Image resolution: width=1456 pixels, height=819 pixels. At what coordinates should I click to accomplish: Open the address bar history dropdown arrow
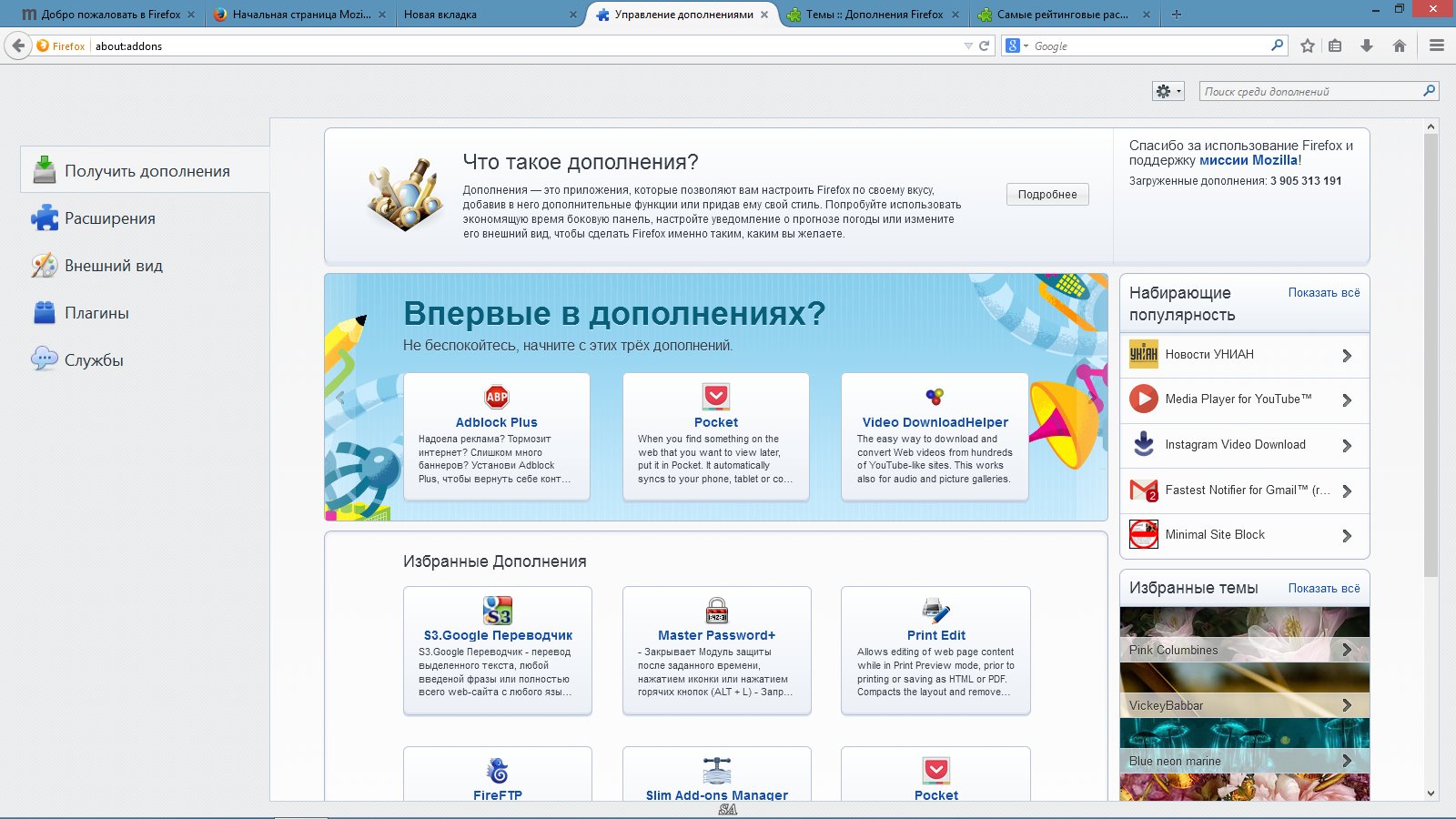(968, 45)
